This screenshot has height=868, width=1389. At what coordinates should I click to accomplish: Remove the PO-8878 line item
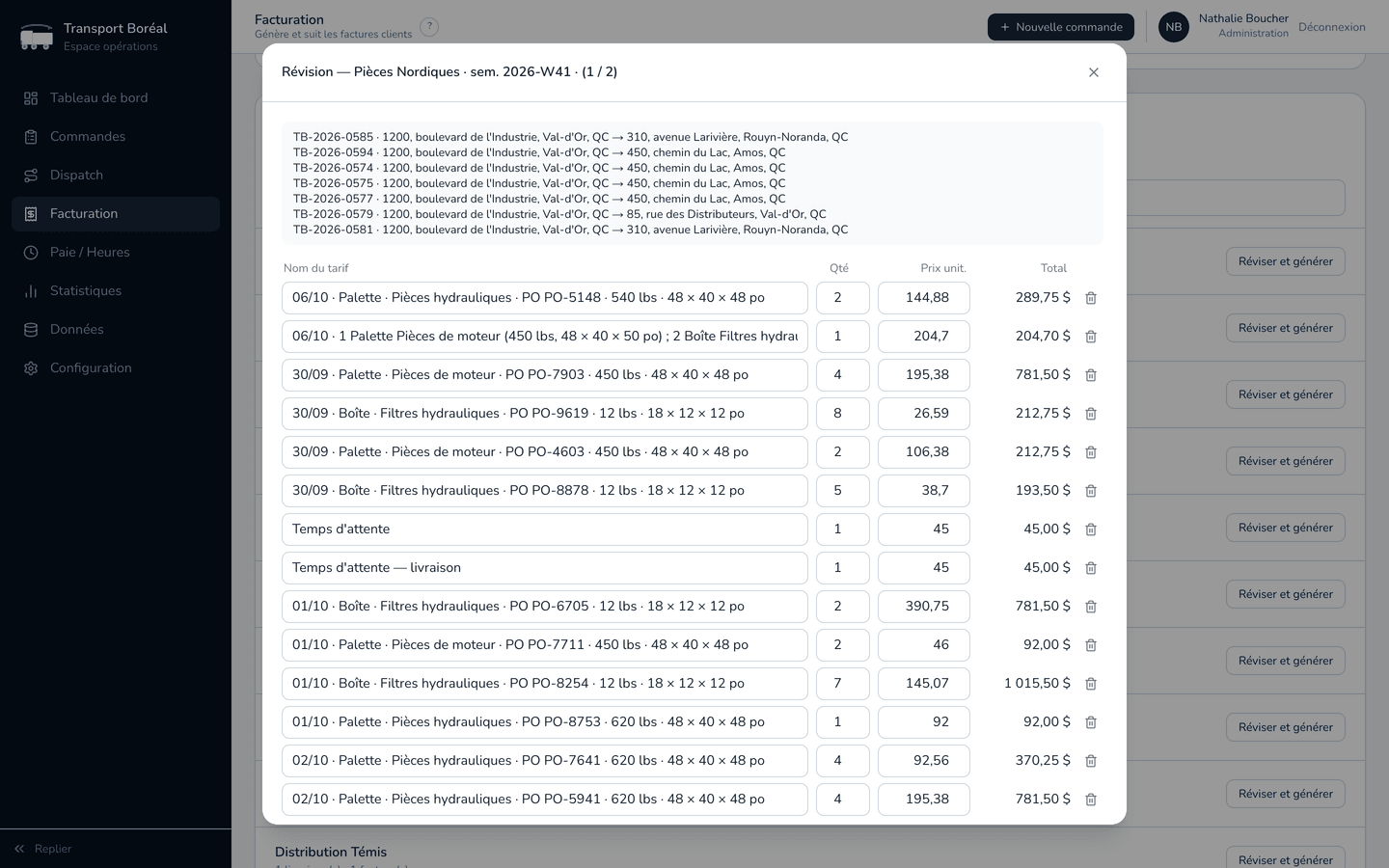coord(1091,491)
